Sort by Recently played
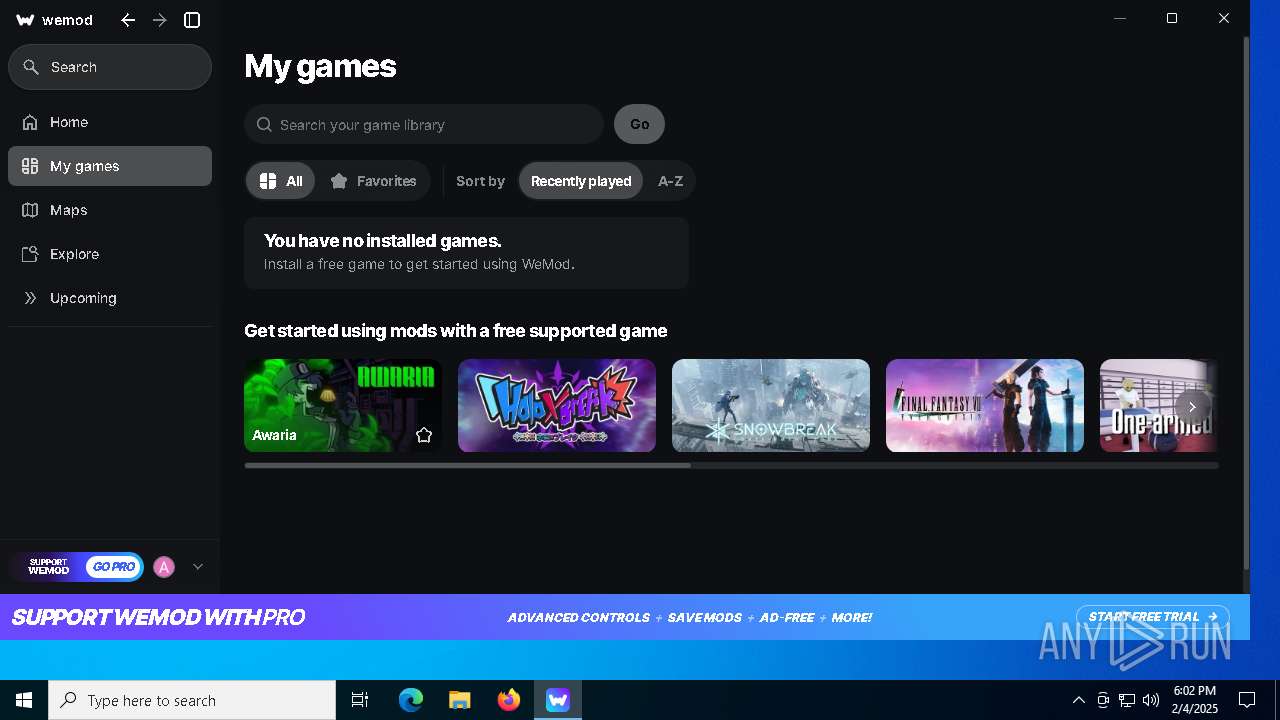The width and height of the screenshot is (1280, 720). coord(581,181)
